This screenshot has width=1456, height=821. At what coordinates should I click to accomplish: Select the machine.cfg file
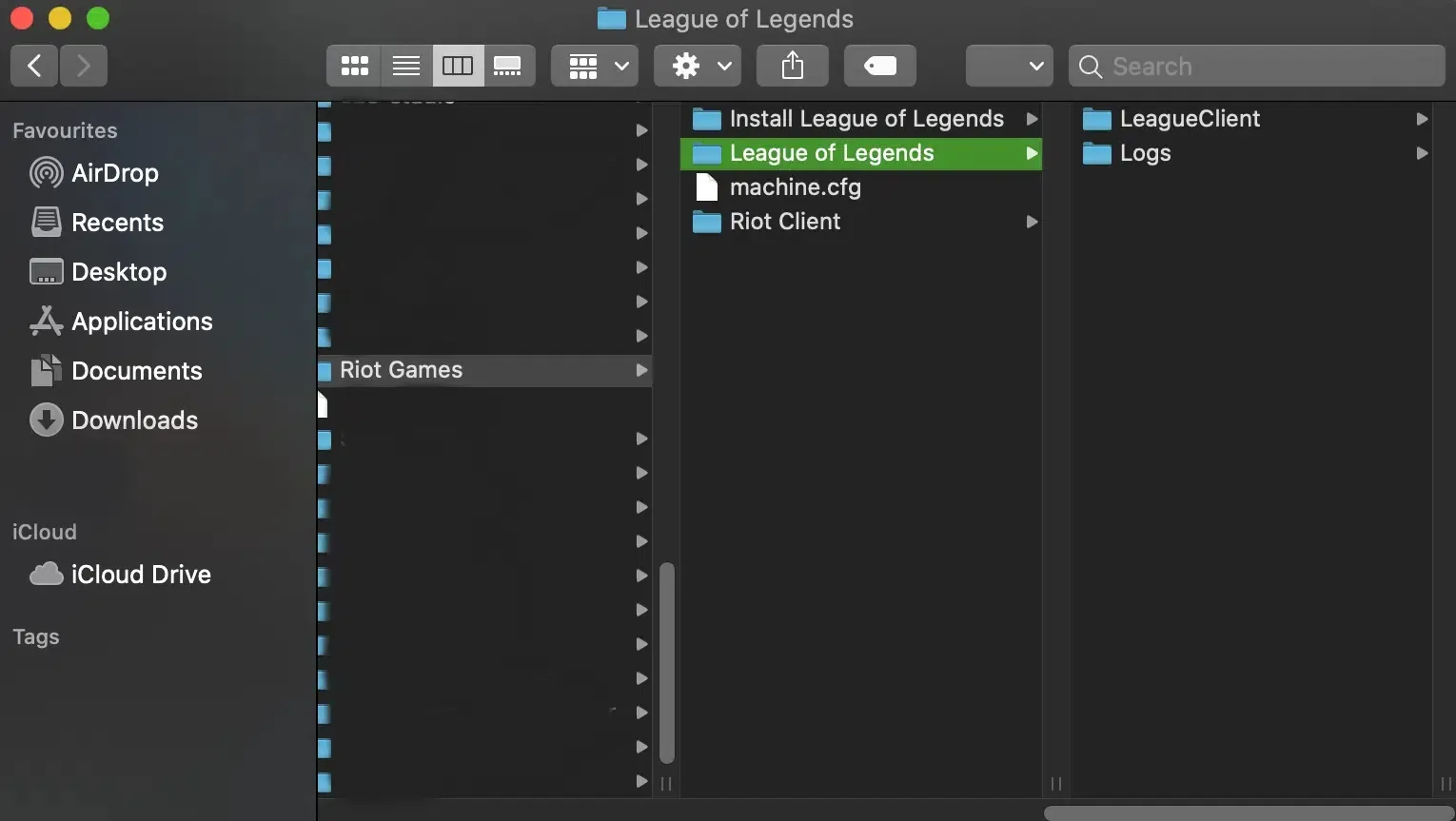point(861,187)
